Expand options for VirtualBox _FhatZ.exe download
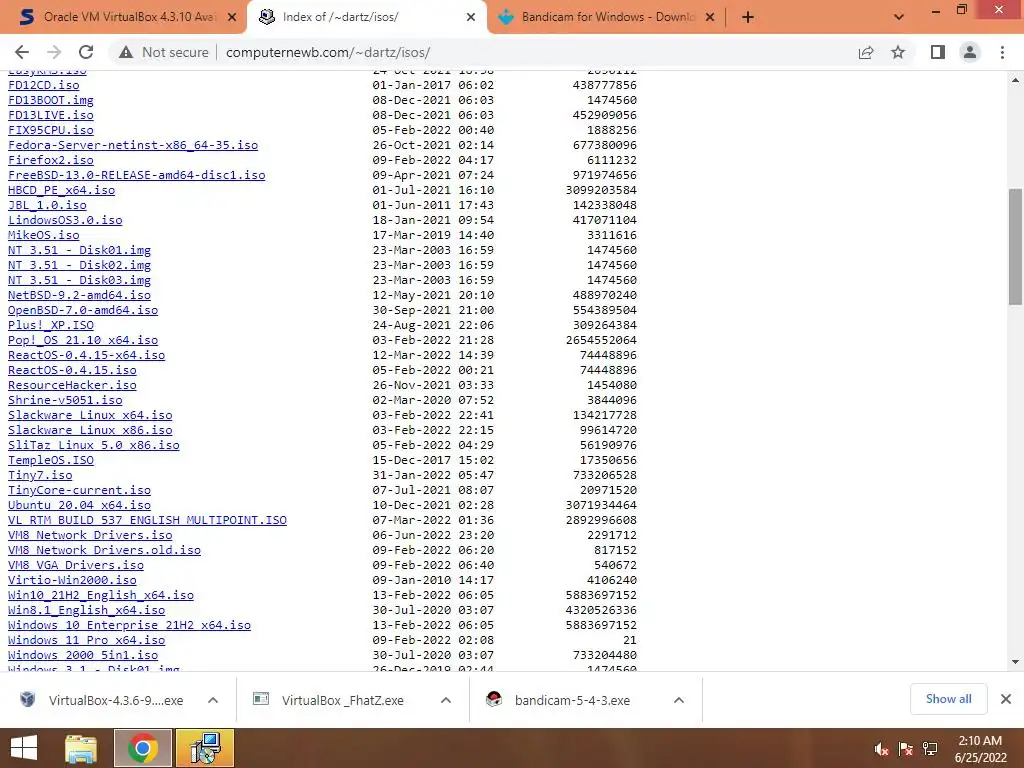The height and width of the screenshot is (768, 1024). tap(446, 700)
